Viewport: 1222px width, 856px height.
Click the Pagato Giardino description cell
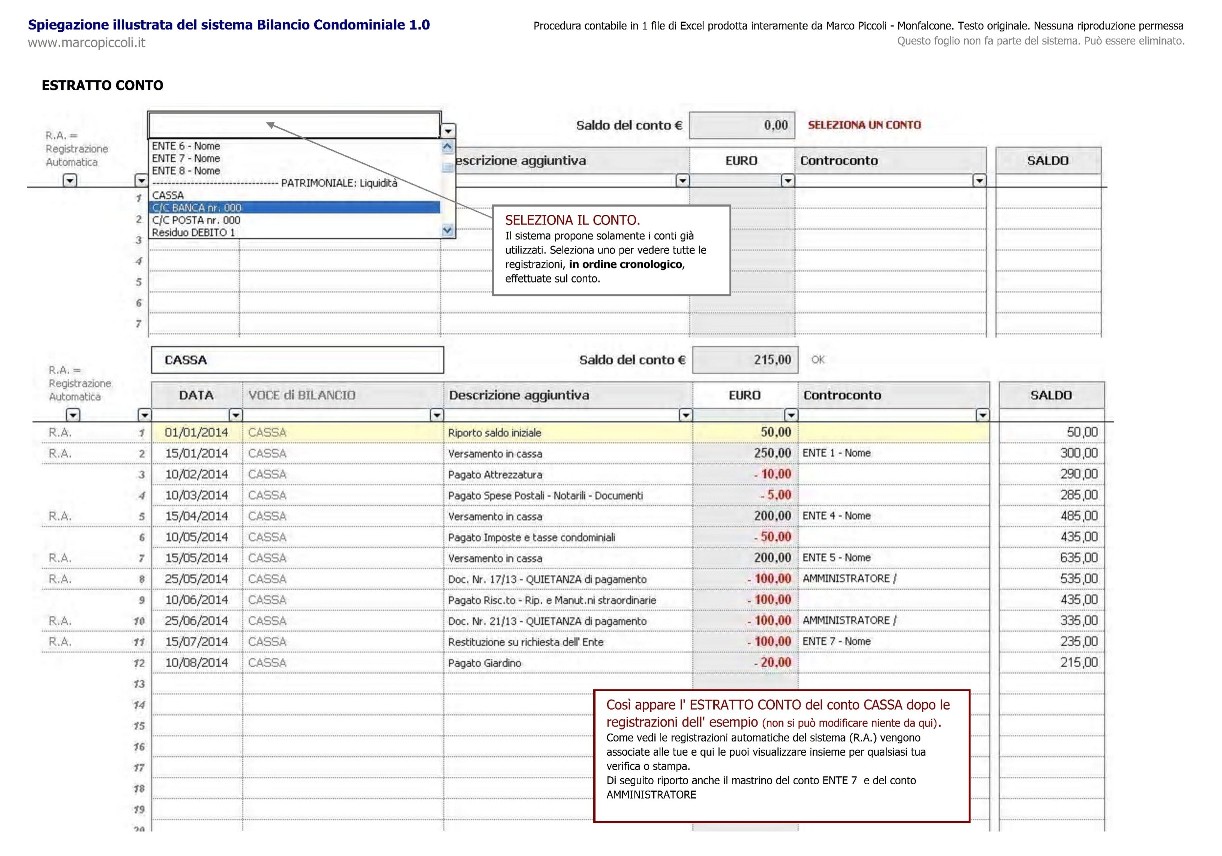(x=568, y=663)
